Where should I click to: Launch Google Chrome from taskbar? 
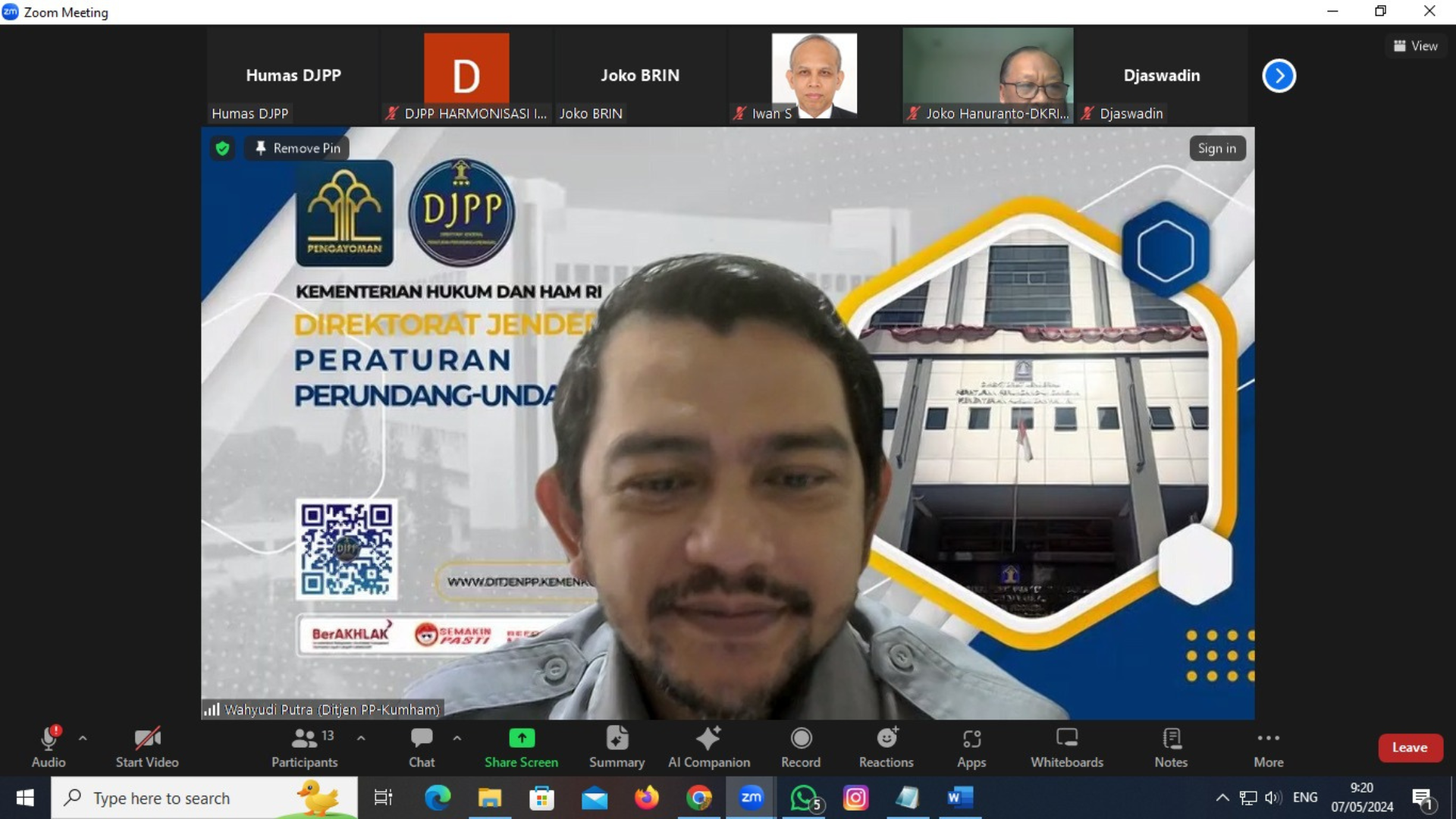pyautogui.click(x=699, y=798)
